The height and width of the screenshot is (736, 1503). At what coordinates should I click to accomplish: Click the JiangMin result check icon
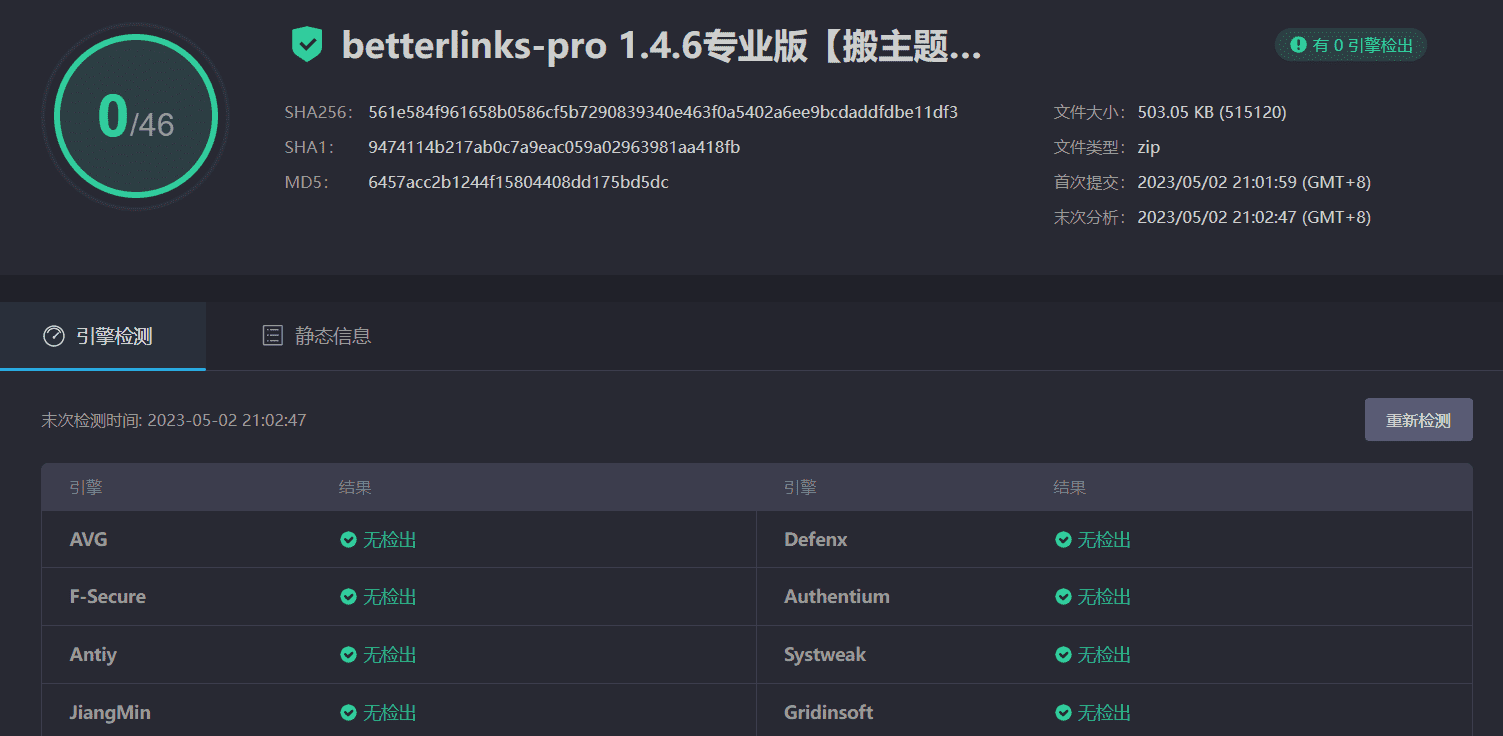pos(348,713)
